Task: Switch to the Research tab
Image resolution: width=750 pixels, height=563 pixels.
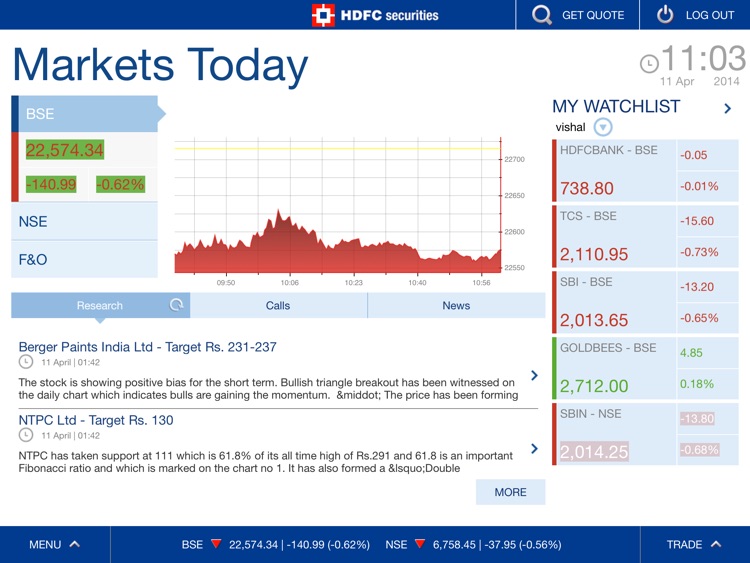Action: (100, 305)
